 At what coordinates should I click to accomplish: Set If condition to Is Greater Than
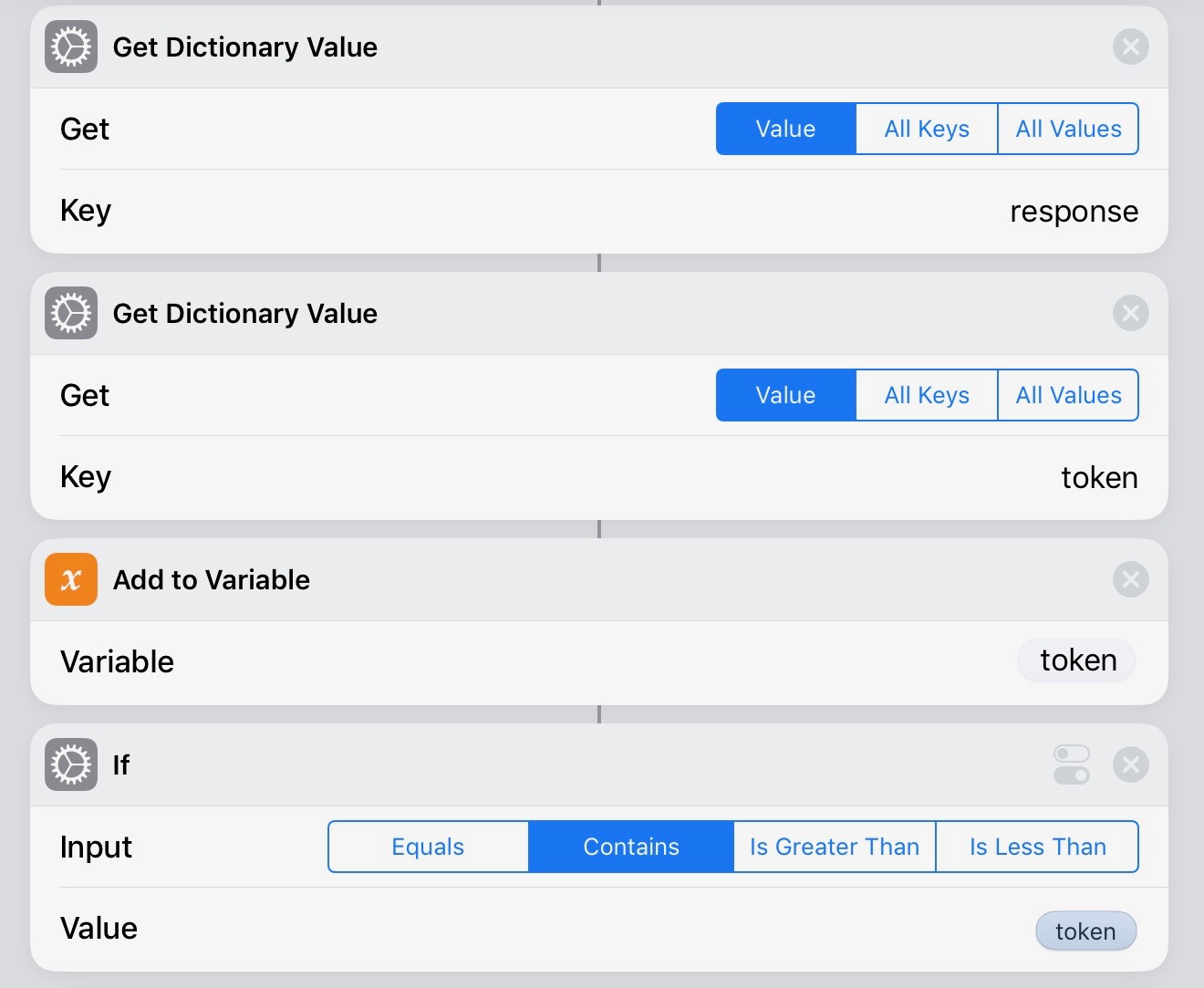(834, 847)
